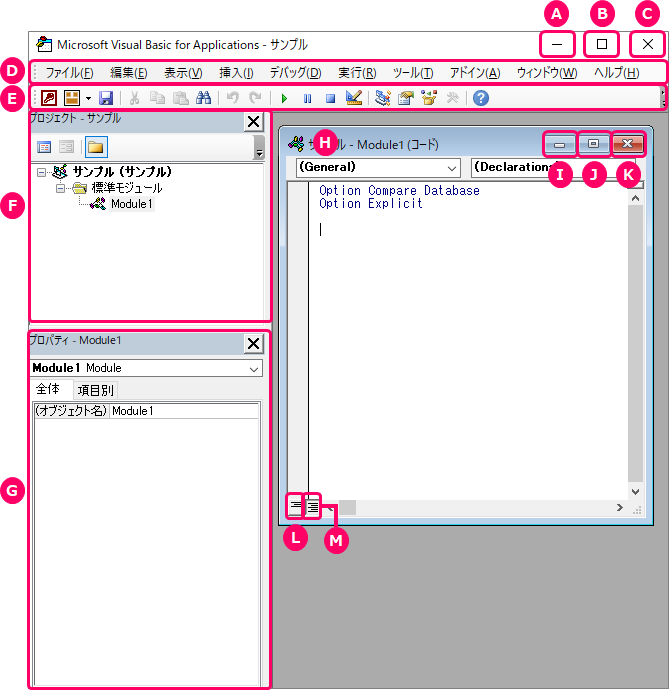The width and height of the screenshot is (669, 690).
Task: Click the (オブジェクト名) property label
Action: [x=71, y=411]
